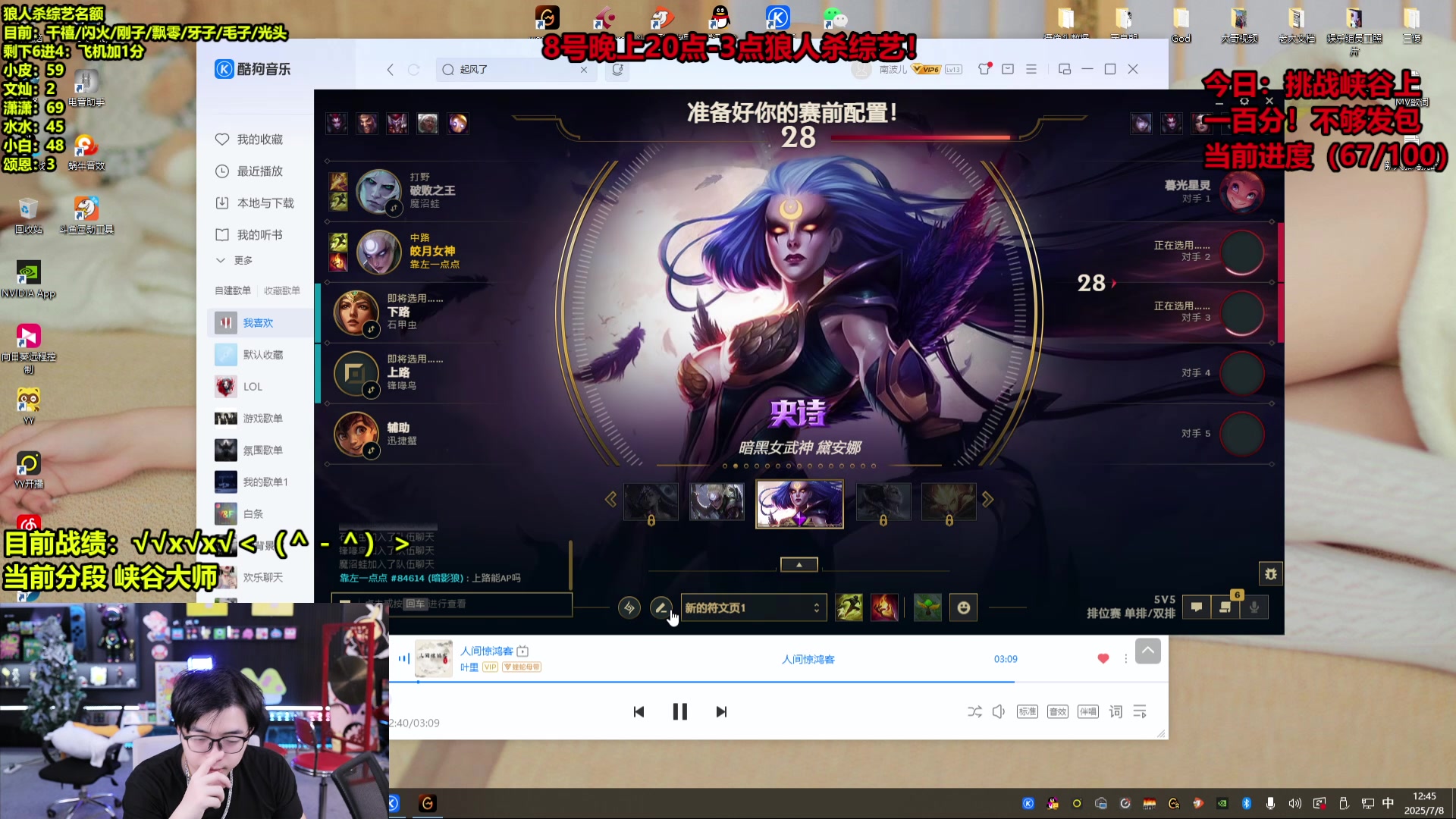Click the song progress bar in Kugou
Screen dimensions: 1456x819
[x=779, y=682]
